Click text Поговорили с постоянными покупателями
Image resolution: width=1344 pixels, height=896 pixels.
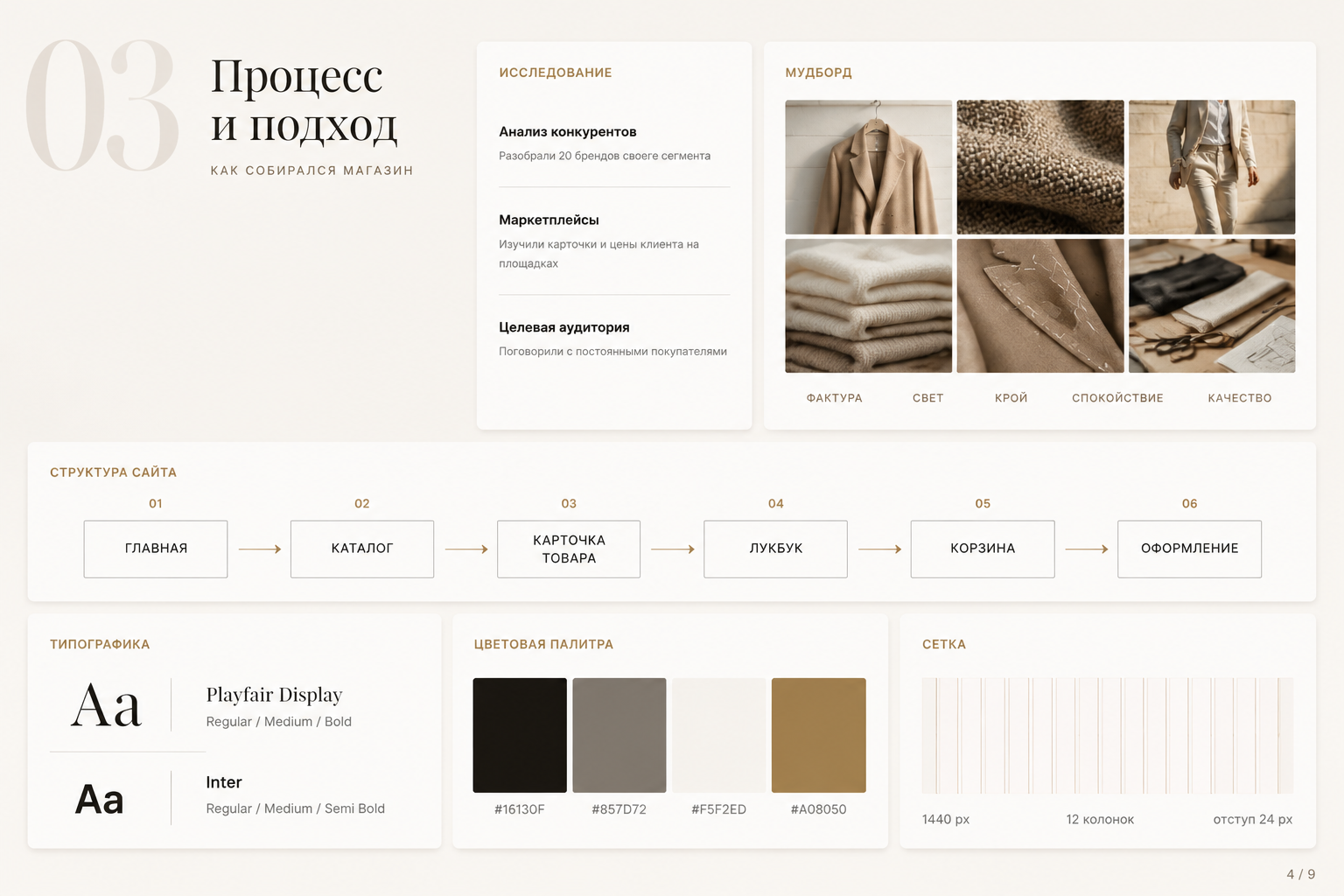click(x=612, y=352)
